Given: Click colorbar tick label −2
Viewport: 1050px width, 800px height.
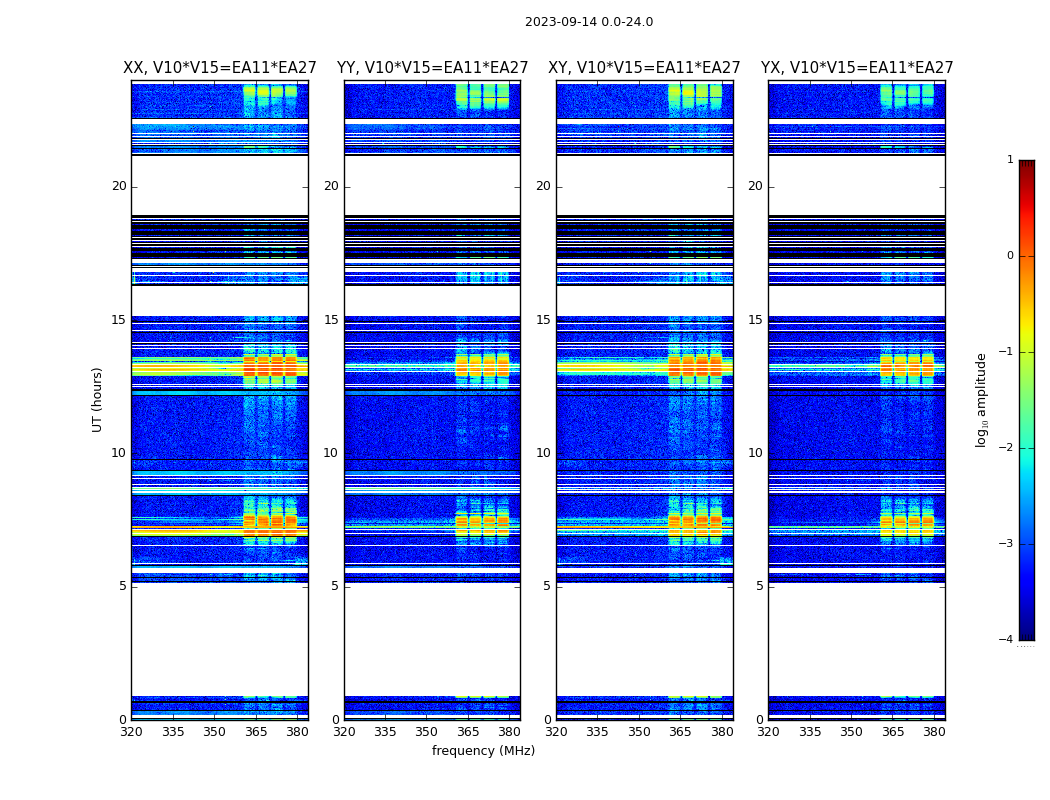Looking at the screenshot, I should (1008, 448).
